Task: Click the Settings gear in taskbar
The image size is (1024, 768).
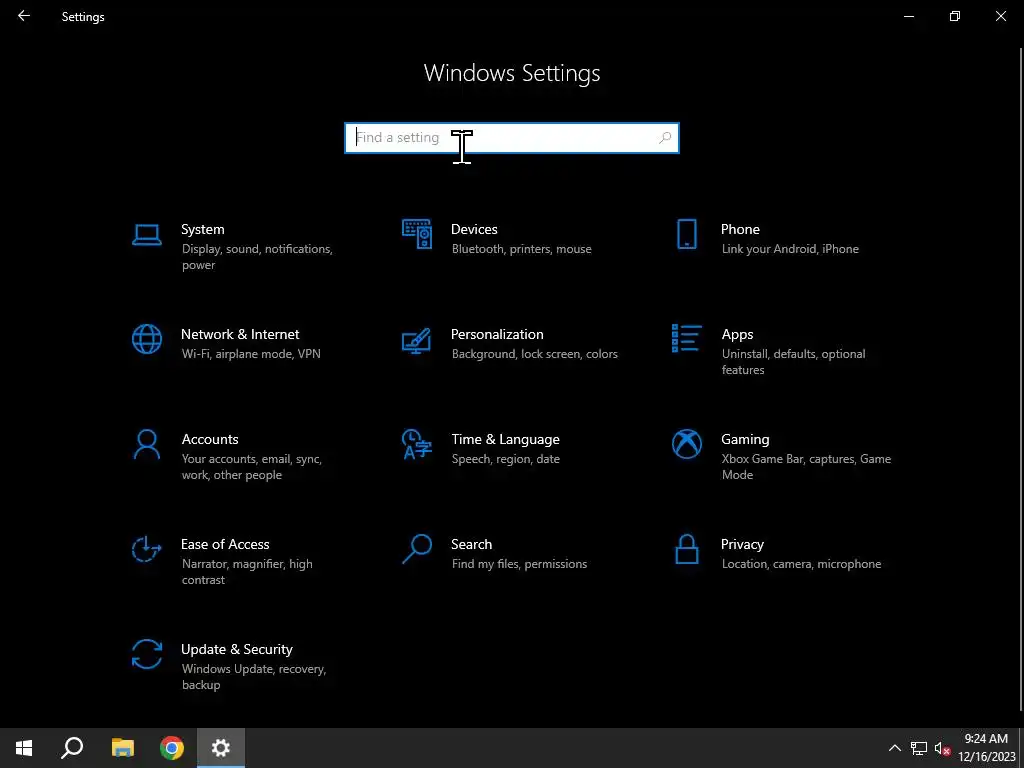Action: pyautogui.click(x=221, y=748)
